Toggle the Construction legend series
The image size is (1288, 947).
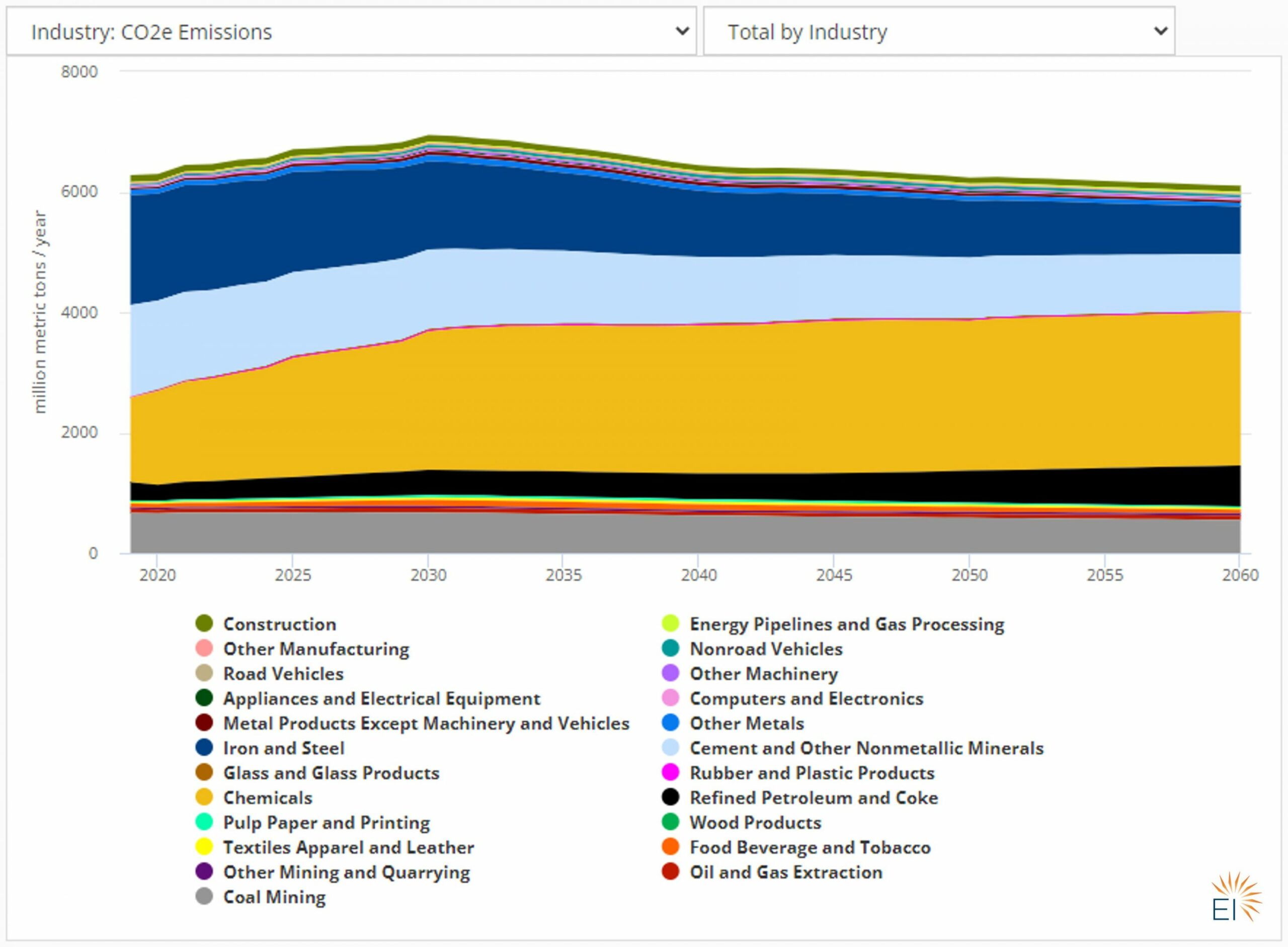pos(279,623)
